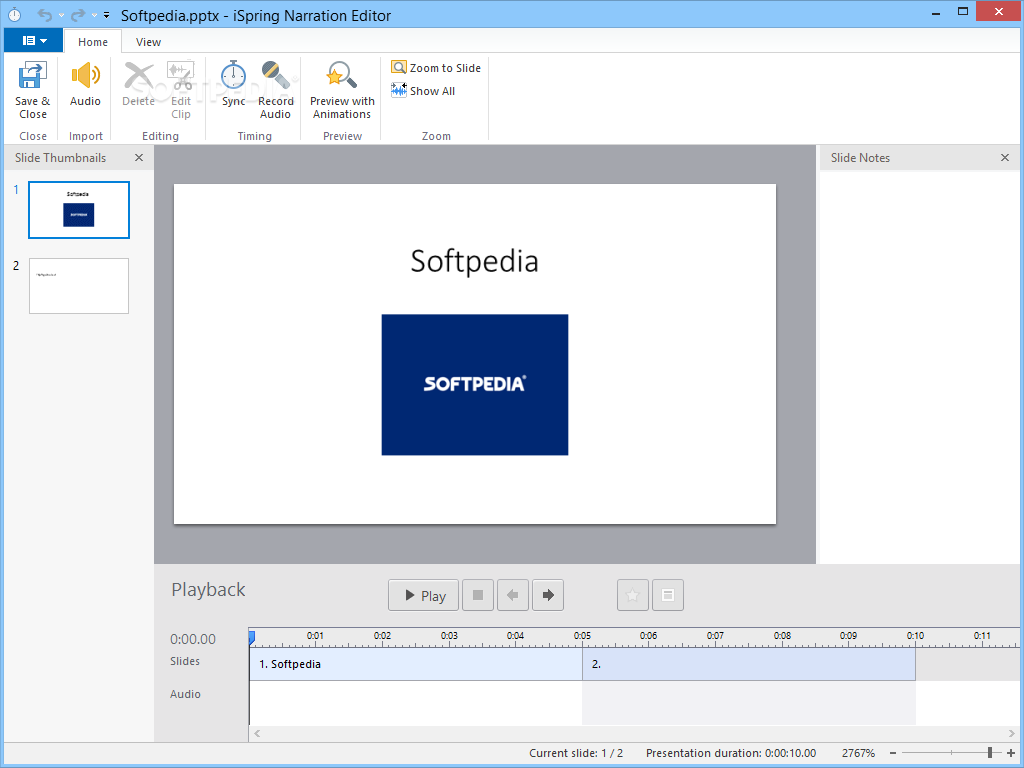
Task: Select slide 1 thumbnail
Action: [x=79, y=210]
